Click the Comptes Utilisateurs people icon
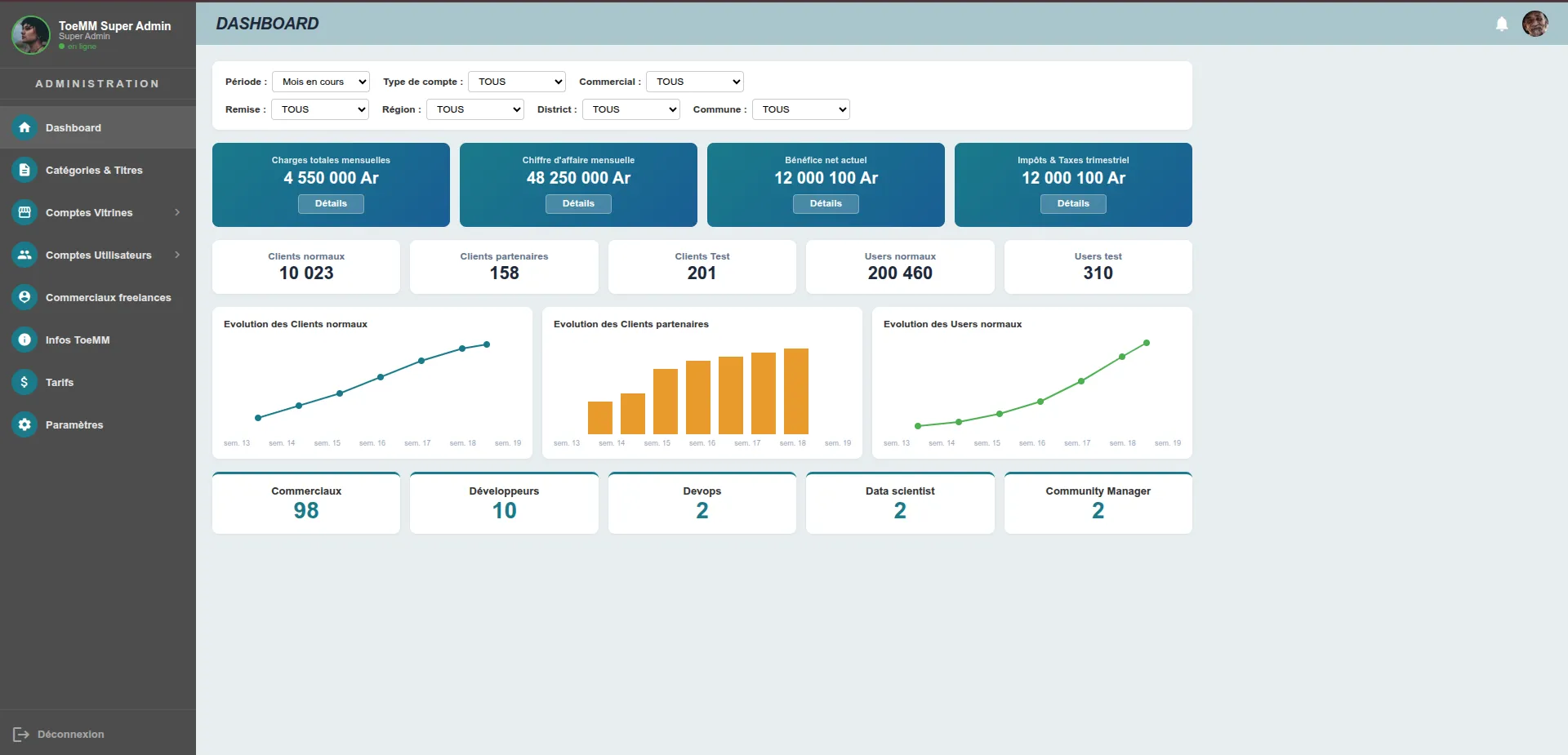The image size is (1568, 755). pos(24,255)
